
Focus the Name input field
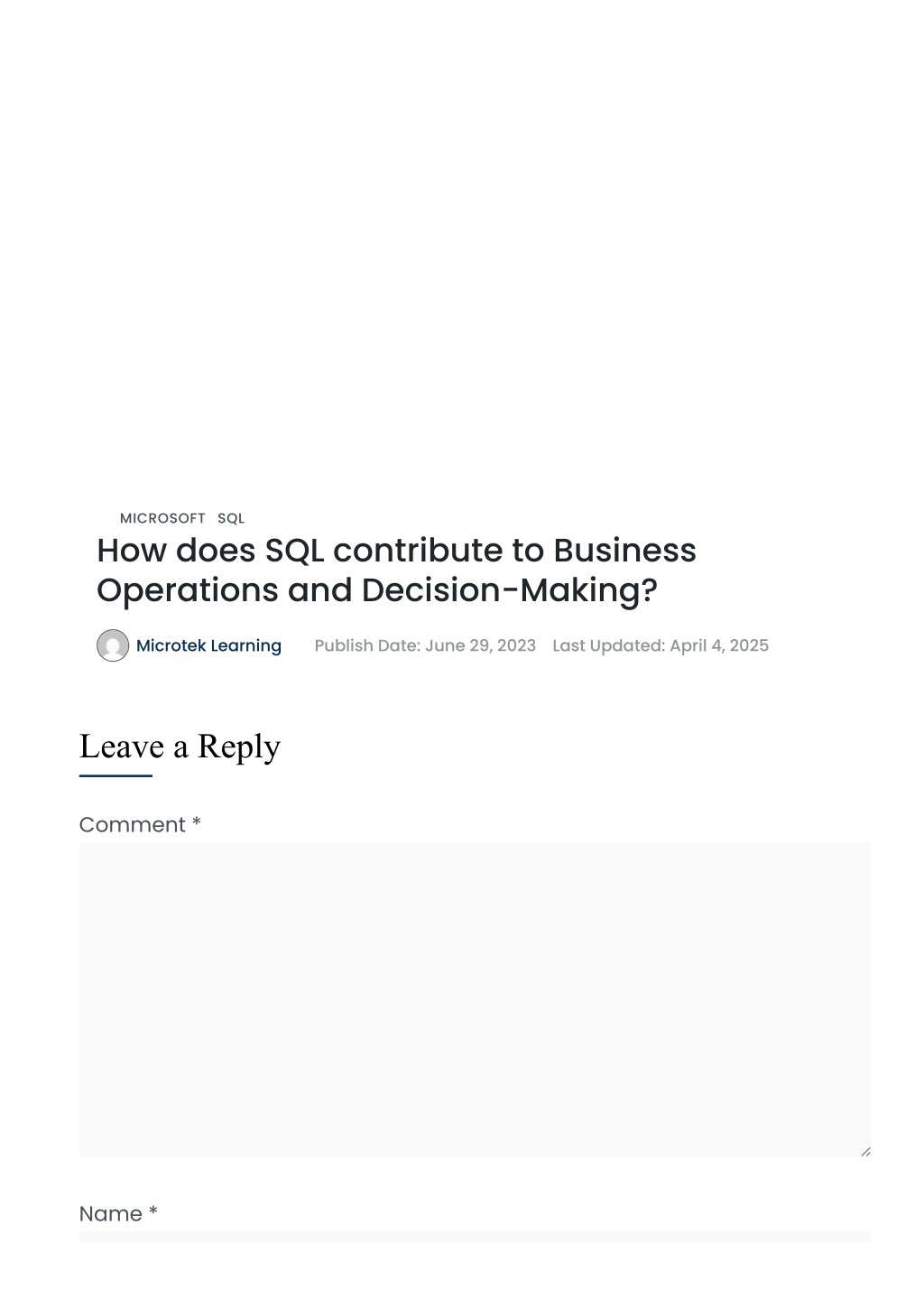[475, 1237]
